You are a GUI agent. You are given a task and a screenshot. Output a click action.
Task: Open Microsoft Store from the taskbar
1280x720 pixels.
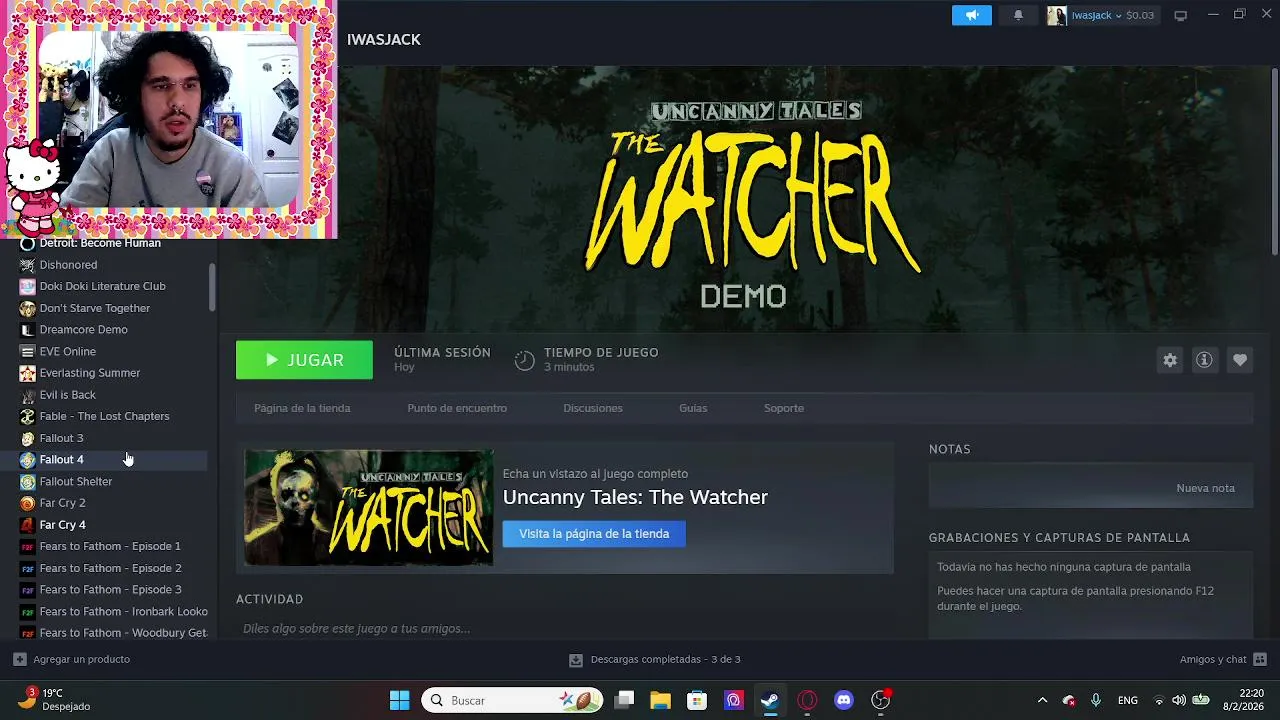(x=697, y=700)
